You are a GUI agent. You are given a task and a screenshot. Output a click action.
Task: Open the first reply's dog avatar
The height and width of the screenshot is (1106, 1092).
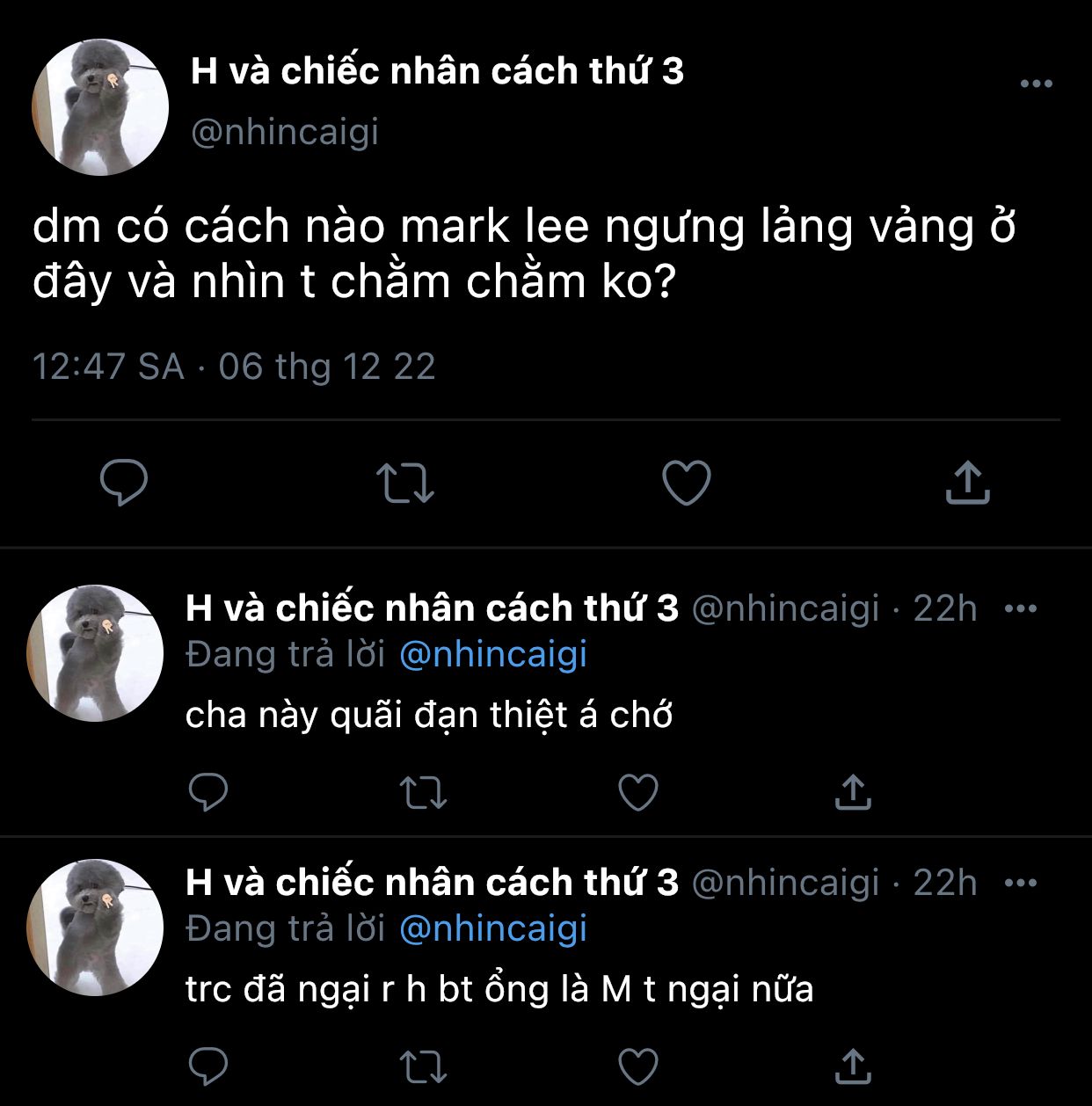tap(96, 653)
